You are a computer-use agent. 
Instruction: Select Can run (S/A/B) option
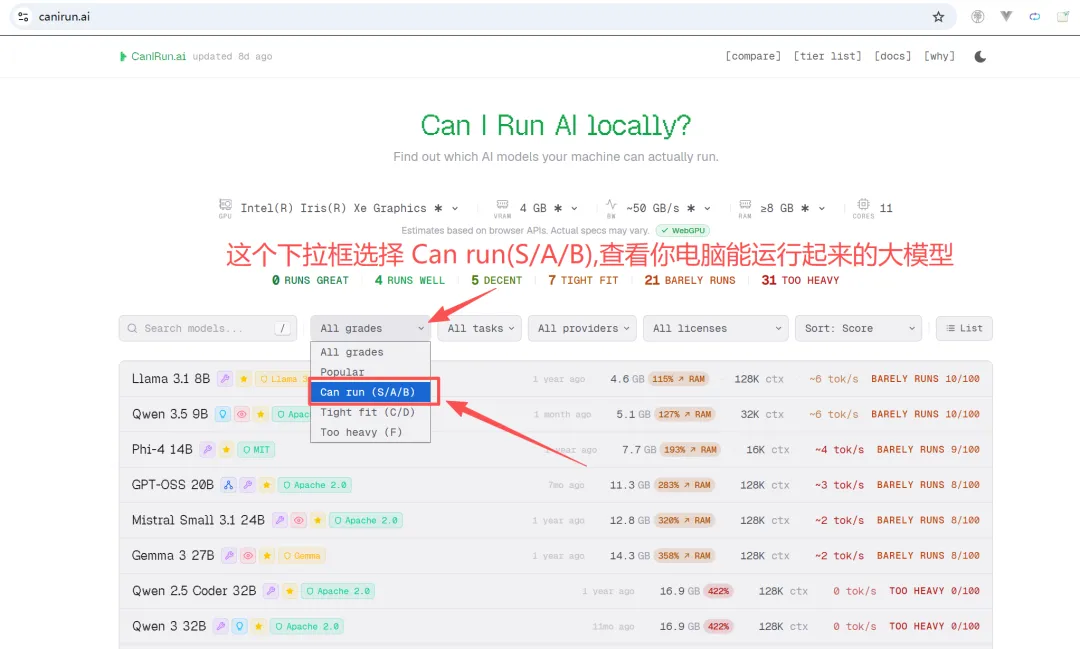[x=371, y=392]
